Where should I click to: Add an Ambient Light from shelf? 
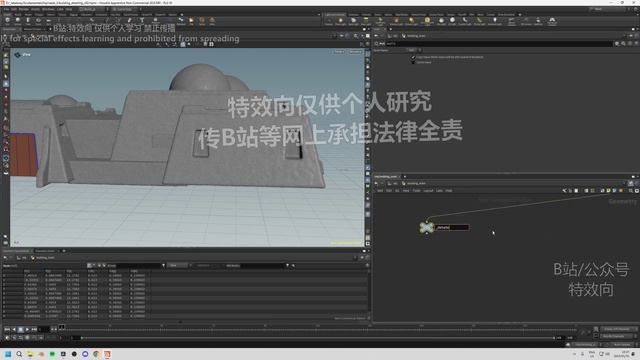495,21
